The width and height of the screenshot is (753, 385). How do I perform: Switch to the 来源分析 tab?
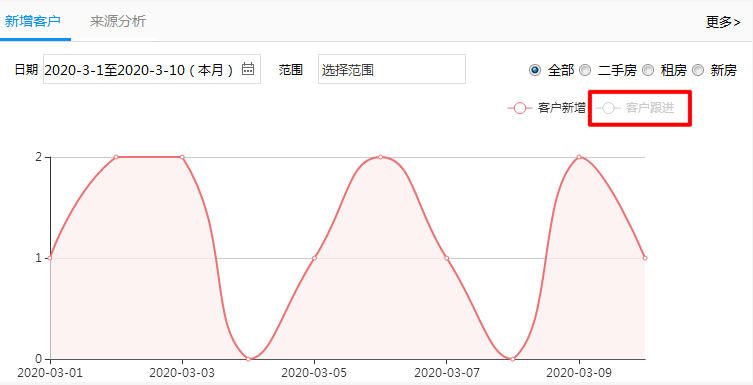118,21
